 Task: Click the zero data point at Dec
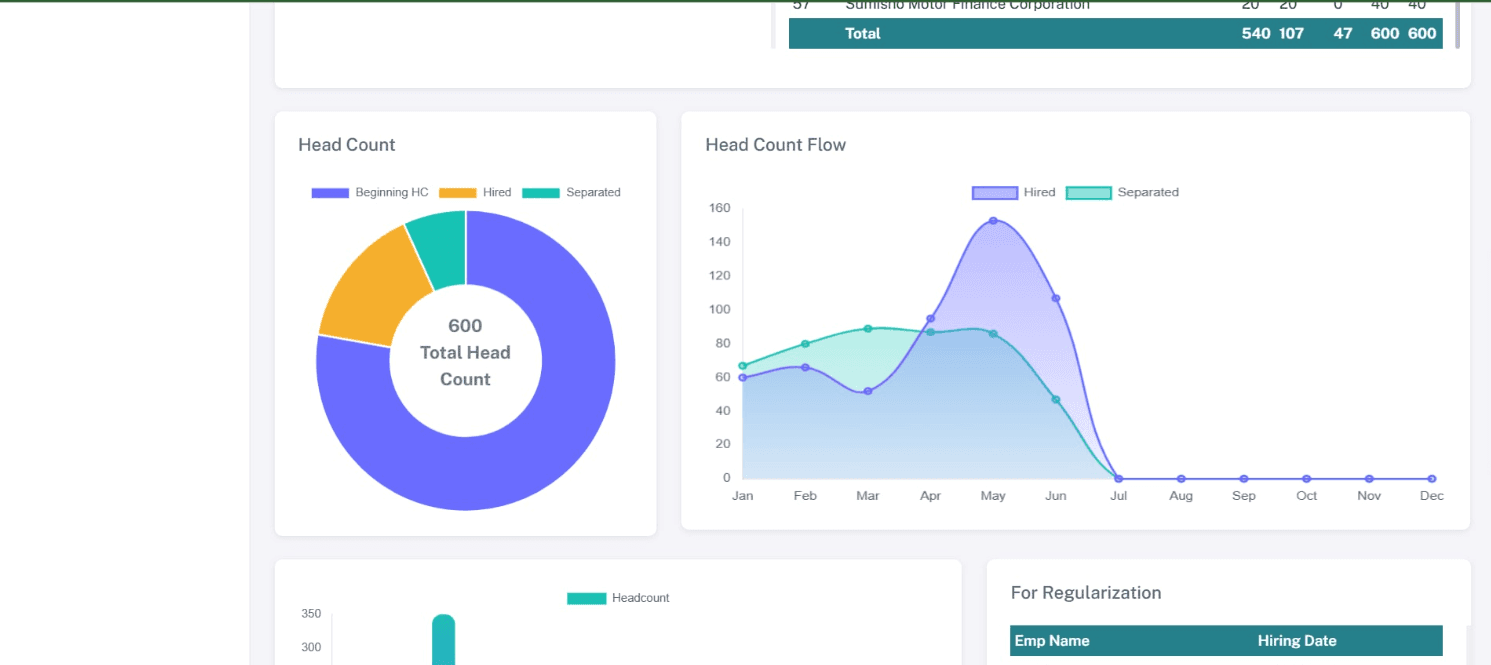tap(1432, 479)
